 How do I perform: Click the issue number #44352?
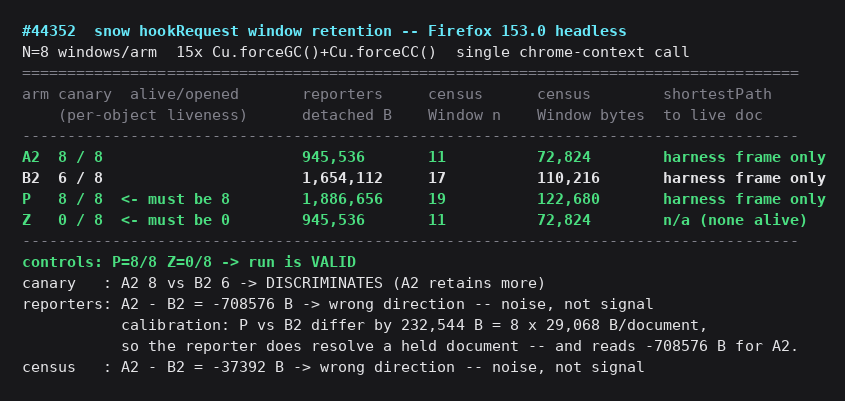tap(49, 31)
